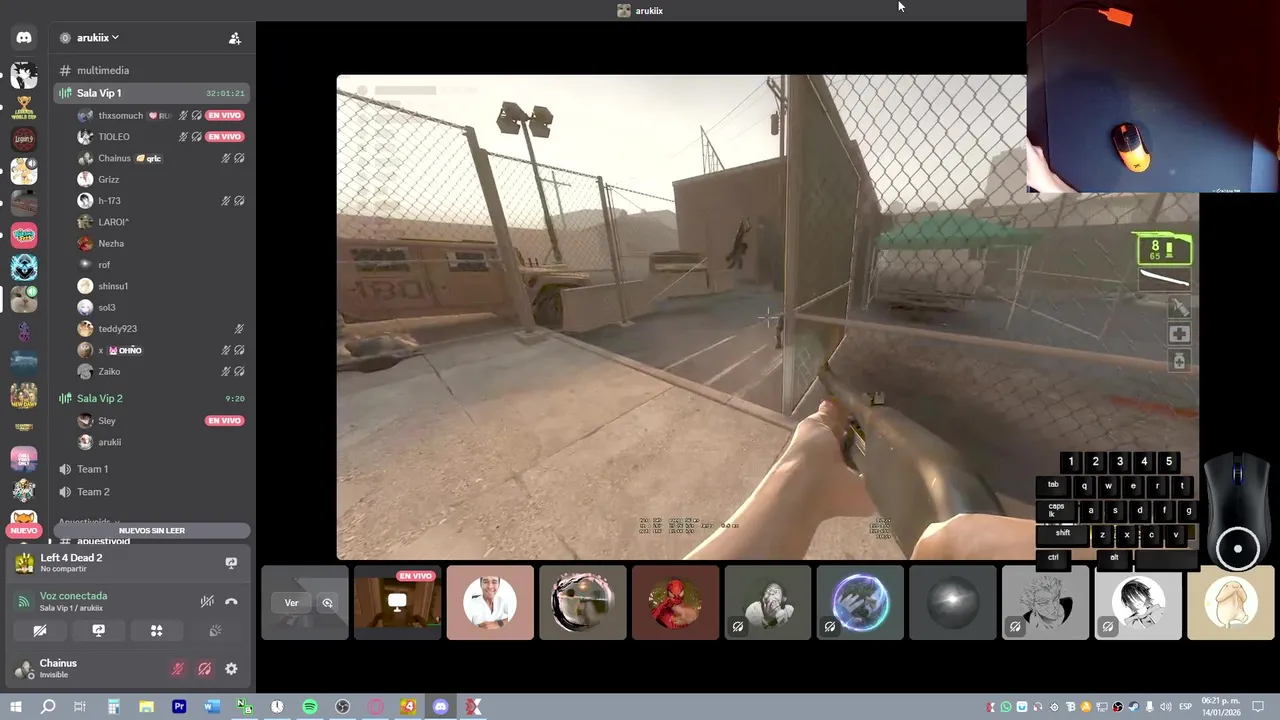Open Discord direct messages home icon
The image size is (1280, 720).
(x=24, y=38)
